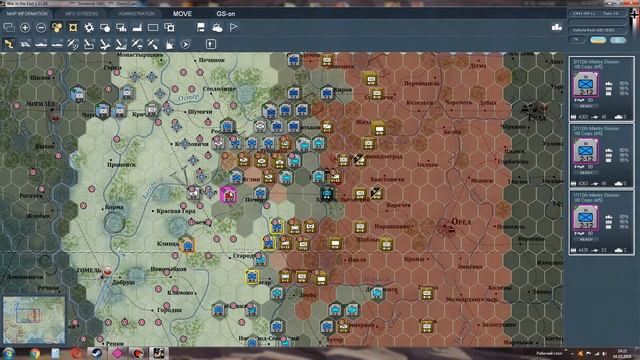Zoom out the map with minus icon
The width and height of the screenshot is (640, 360).
41,27
